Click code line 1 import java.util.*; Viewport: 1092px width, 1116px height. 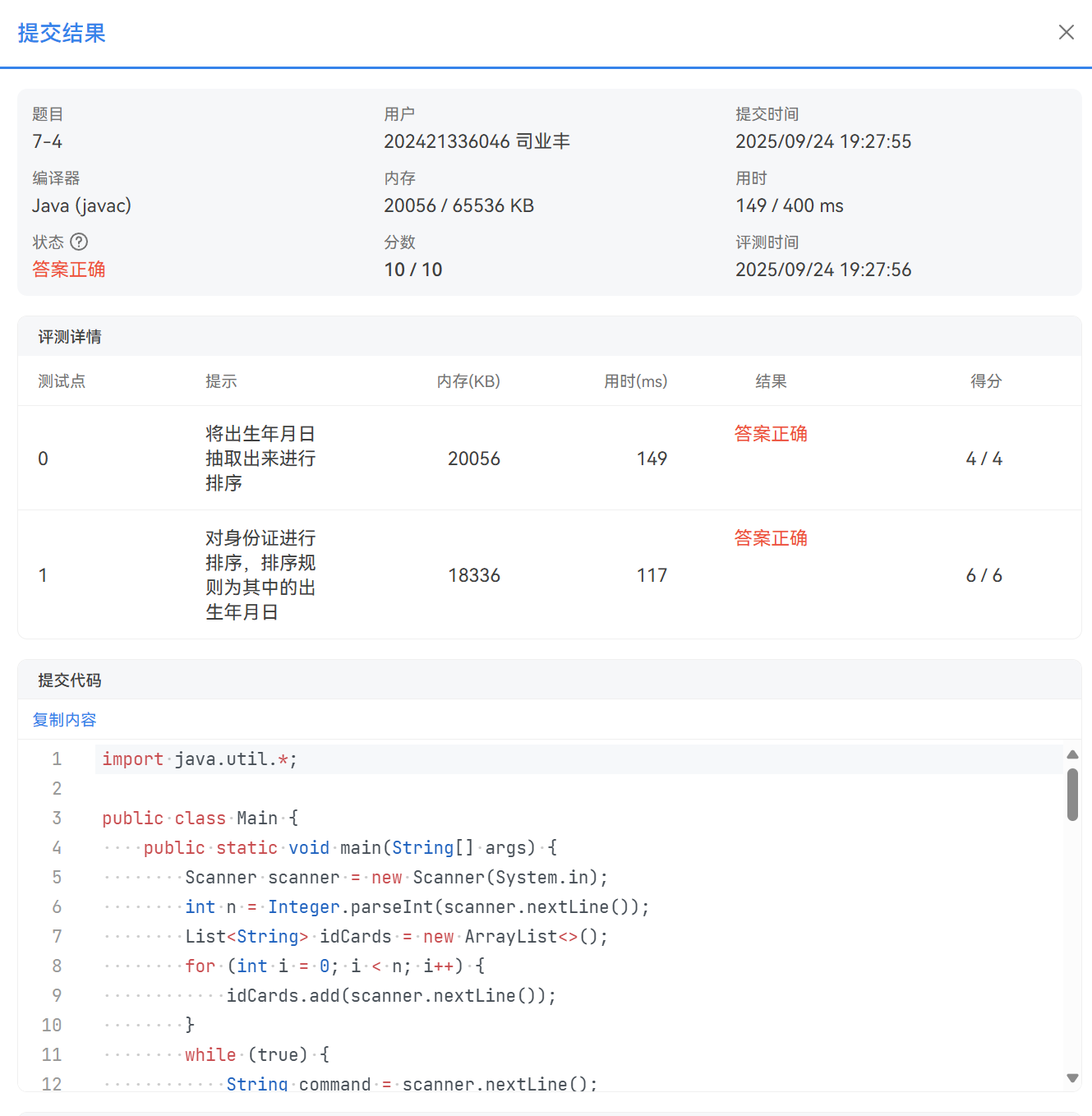click(x=200, y=759)
